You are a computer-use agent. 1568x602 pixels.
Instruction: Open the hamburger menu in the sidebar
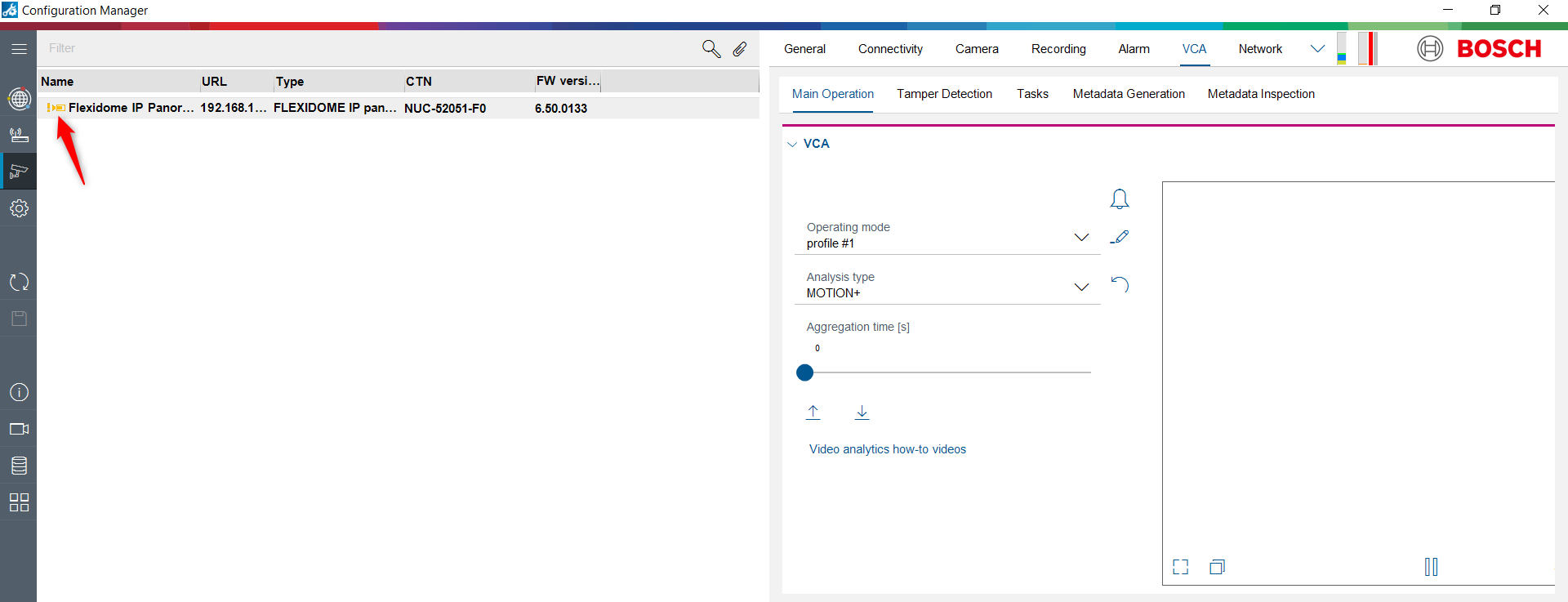pyautogui.click(x=19, y=49)
